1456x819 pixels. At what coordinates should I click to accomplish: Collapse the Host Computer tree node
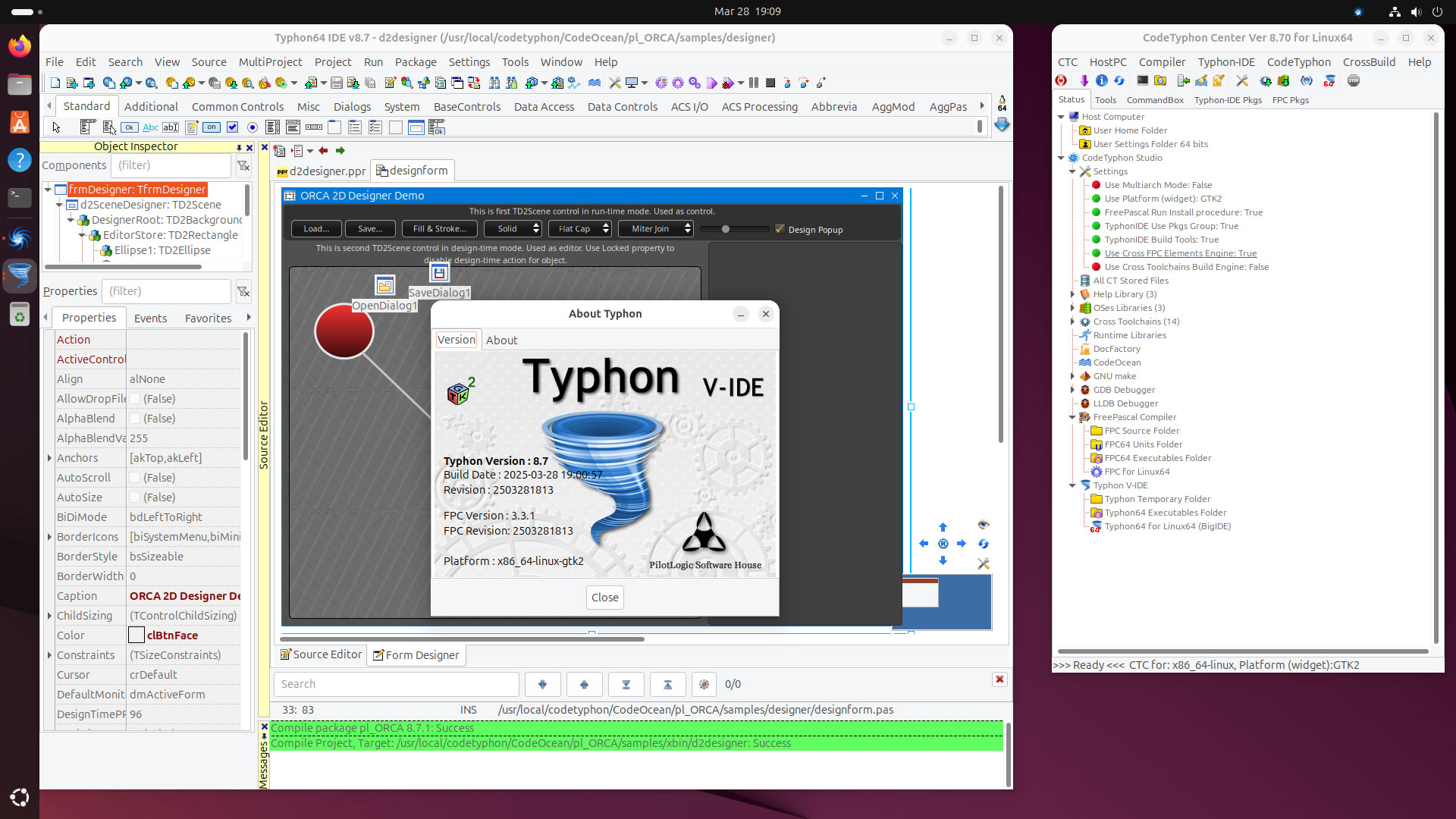pos(1061,117)
